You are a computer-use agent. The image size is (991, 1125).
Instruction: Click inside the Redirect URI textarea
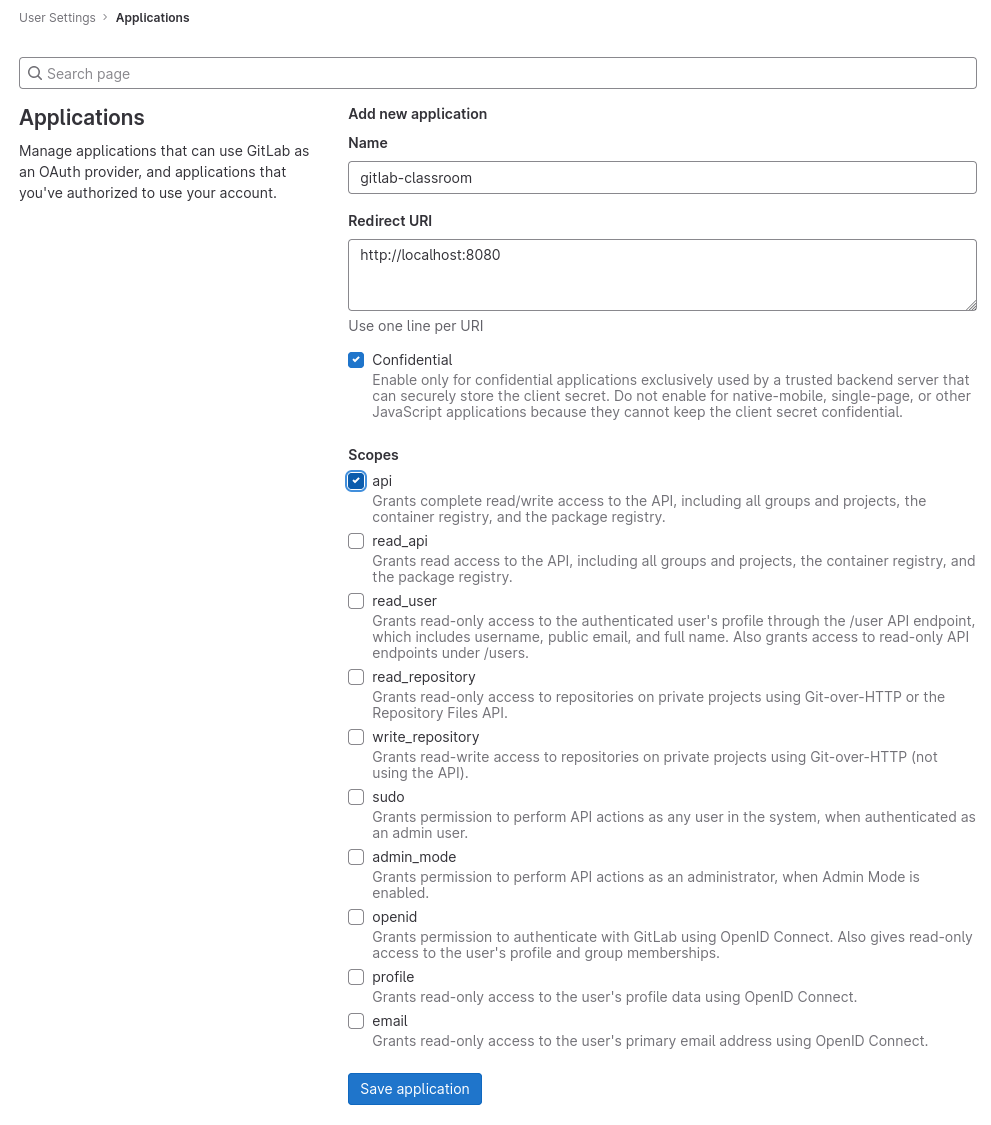pyautogui.click(x=662, y=275)
